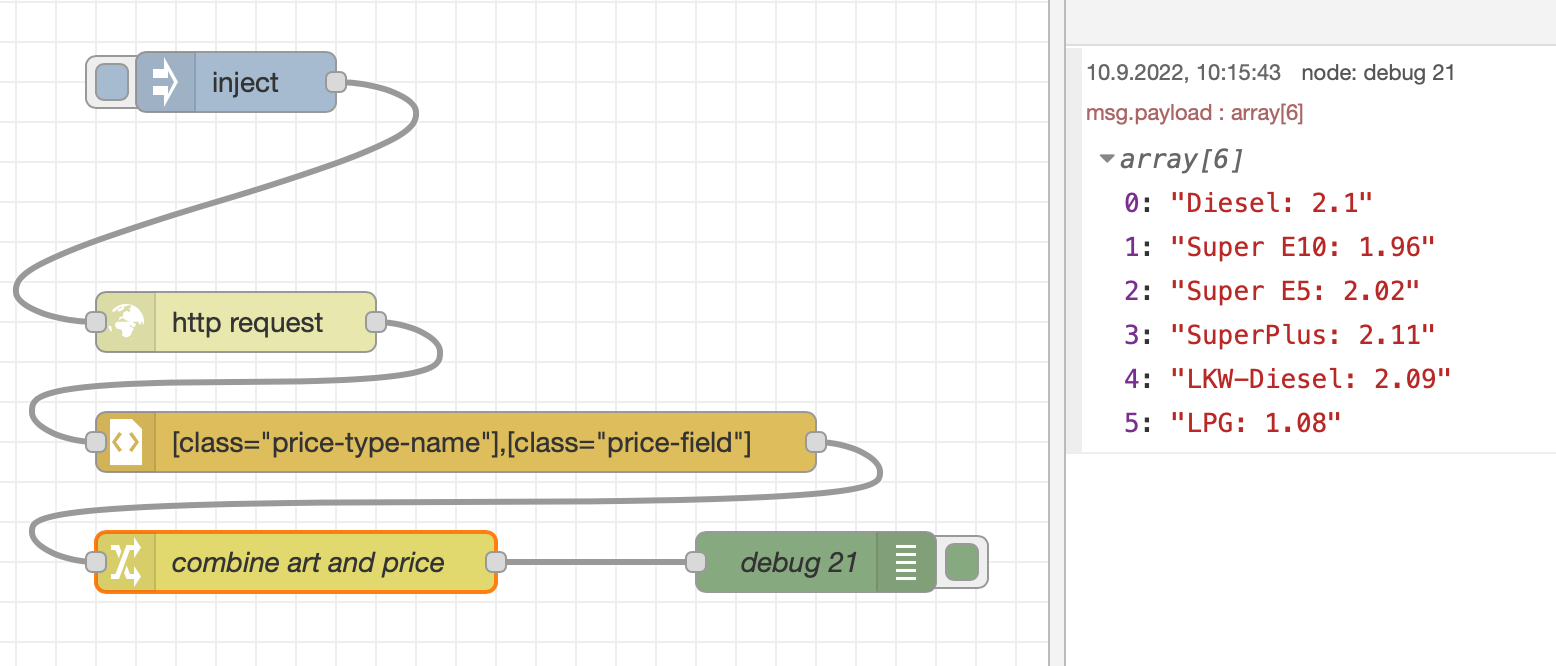1556x666 pixels.
Task: Click the debug 21 list icon
Action: click(906, 562)
